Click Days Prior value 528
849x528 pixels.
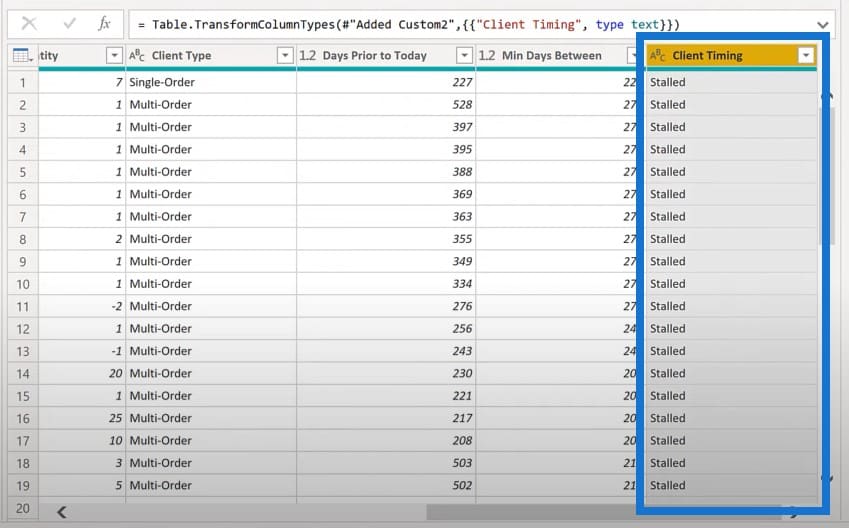(462, 105)
